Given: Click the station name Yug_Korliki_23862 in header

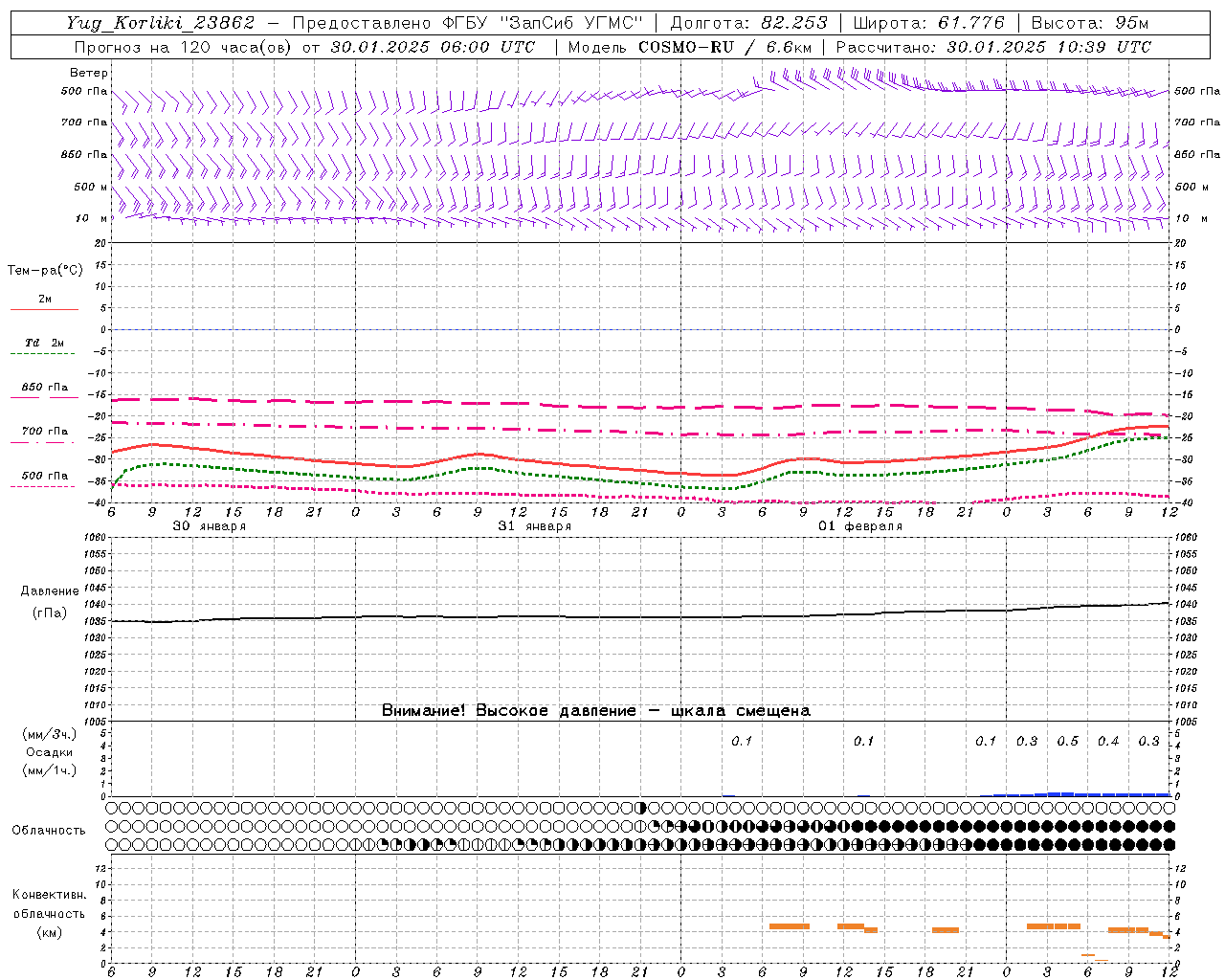Looking at the screenshot, I should pos(160,23).
